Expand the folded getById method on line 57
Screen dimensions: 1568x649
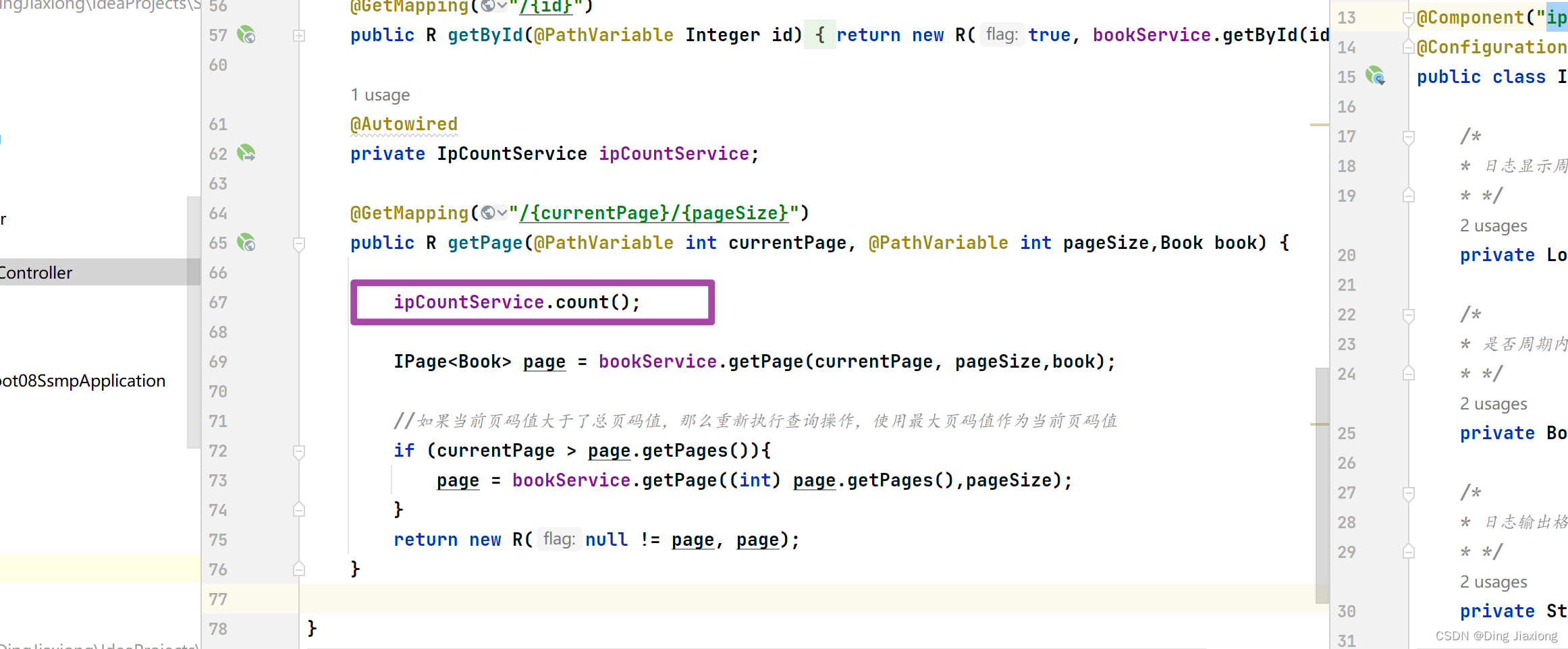[x=299, y=36]
